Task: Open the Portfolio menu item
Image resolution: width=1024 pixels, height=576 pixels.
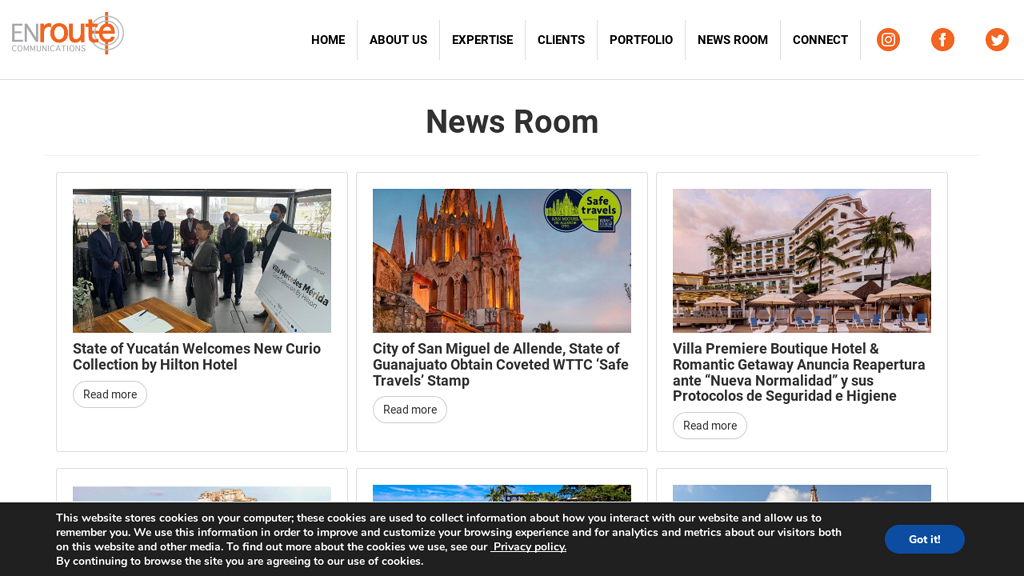Action: tap(641, 40)
